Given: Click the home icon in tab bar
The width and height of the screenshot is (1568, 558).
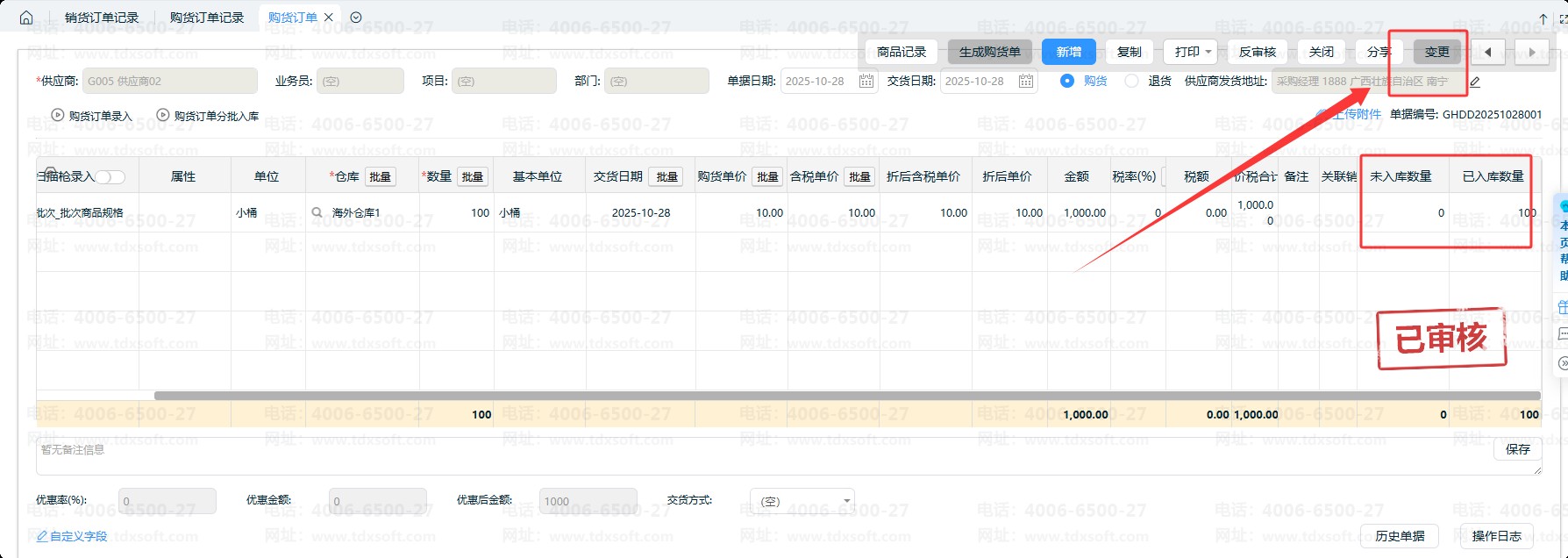Looking at the screenshot, I should (x=26, y=18).
